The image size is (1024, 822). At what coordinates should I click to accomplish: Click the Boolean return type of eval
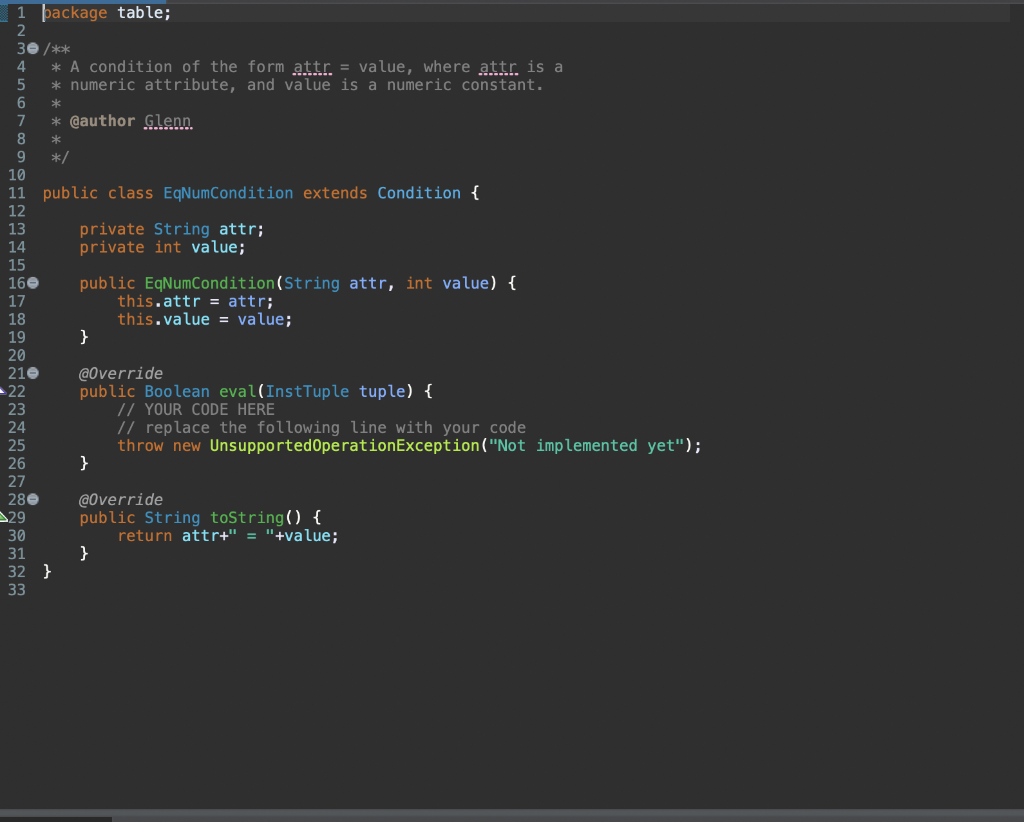(177, 392)
